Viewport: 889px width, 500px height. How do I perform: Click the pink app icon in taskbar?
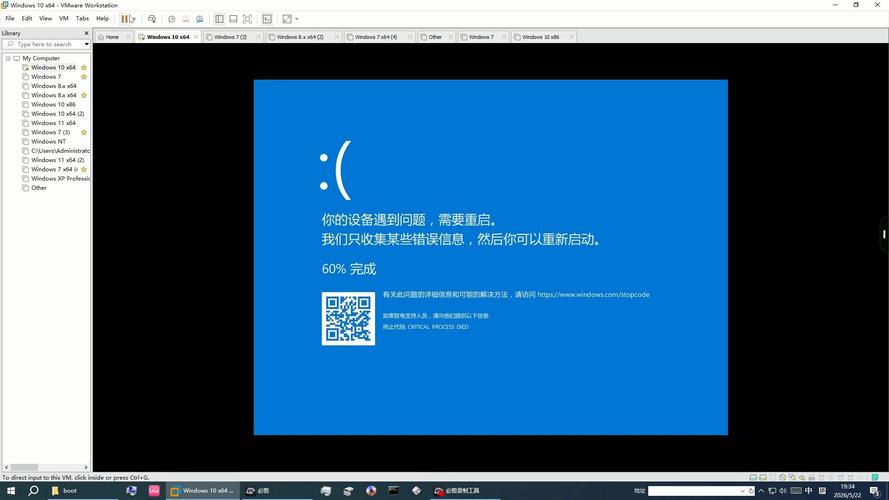[x=154, y=491]
